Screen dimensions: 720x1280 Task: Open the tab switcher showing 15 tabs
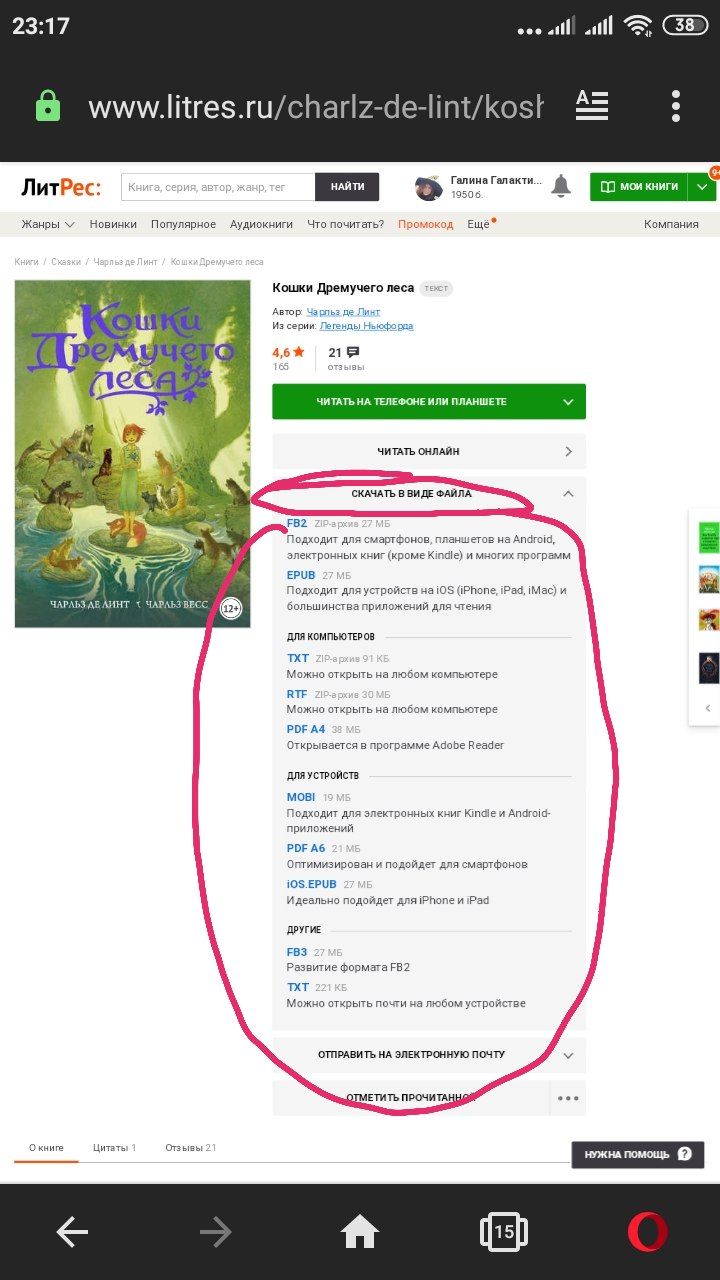[503, 1232]
